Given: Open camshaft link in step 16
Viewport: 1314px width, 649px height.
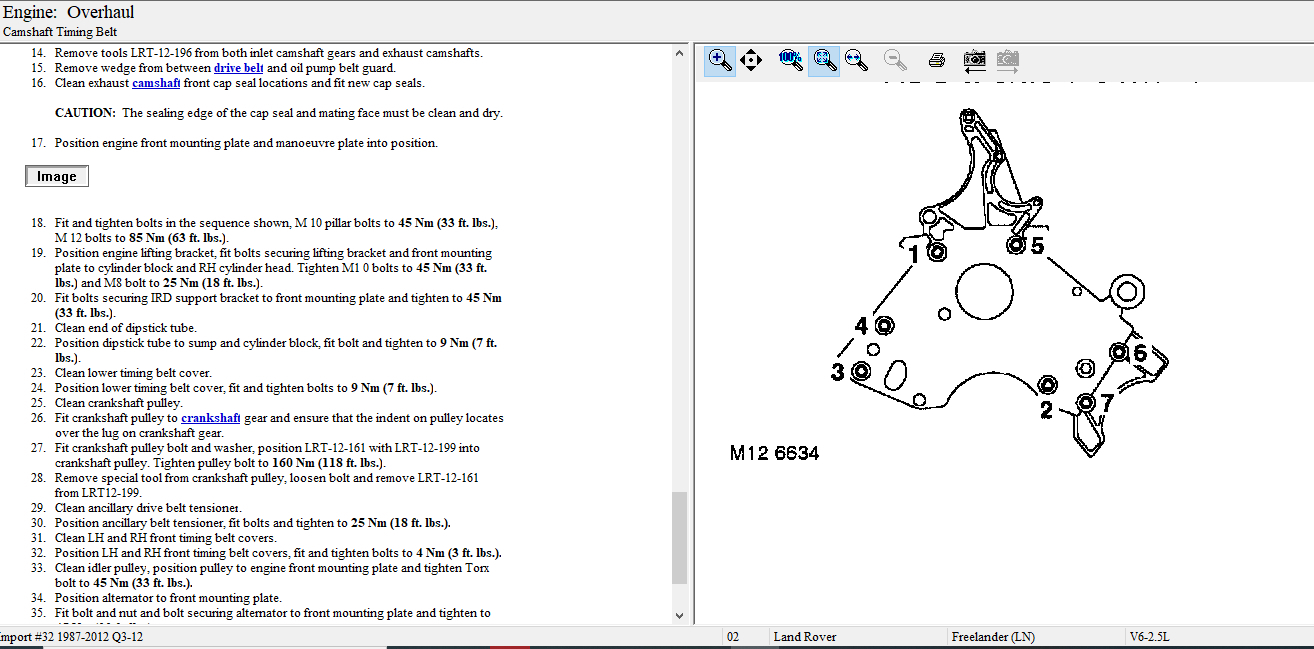Looking at the screenshot, I should pyautogui.click(x=156, y=83).
